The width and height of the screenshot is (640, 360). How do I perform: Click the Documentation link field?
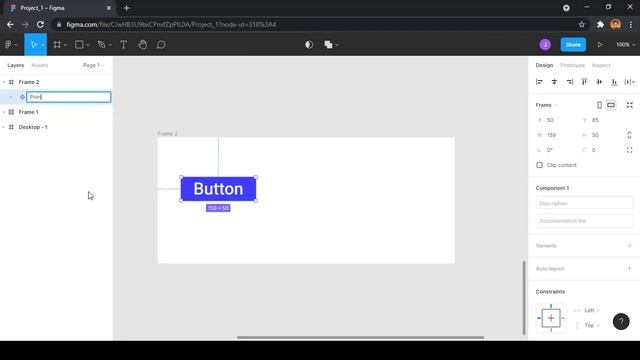pos(584,221)
